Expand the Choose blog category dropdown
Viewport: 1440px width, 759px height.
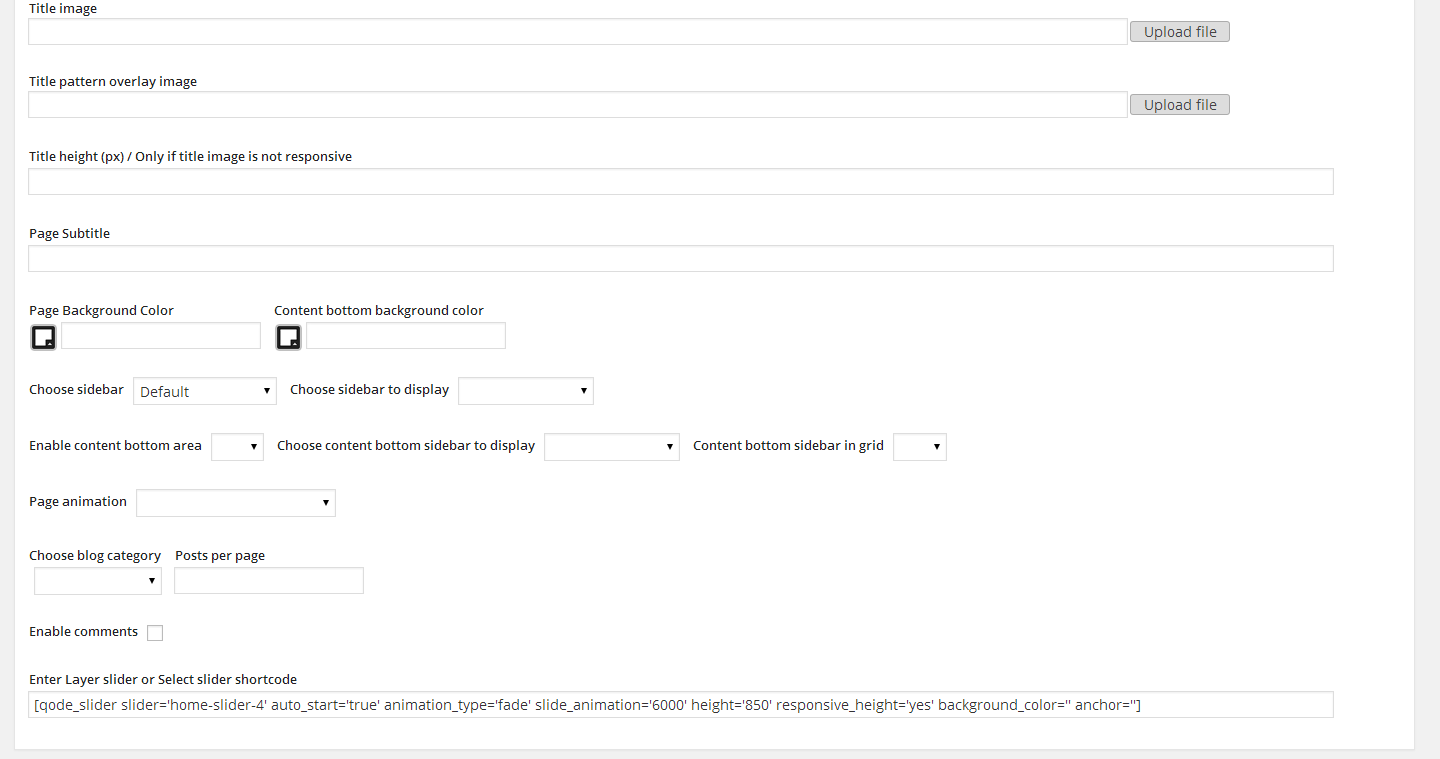(x=98, y=581)
